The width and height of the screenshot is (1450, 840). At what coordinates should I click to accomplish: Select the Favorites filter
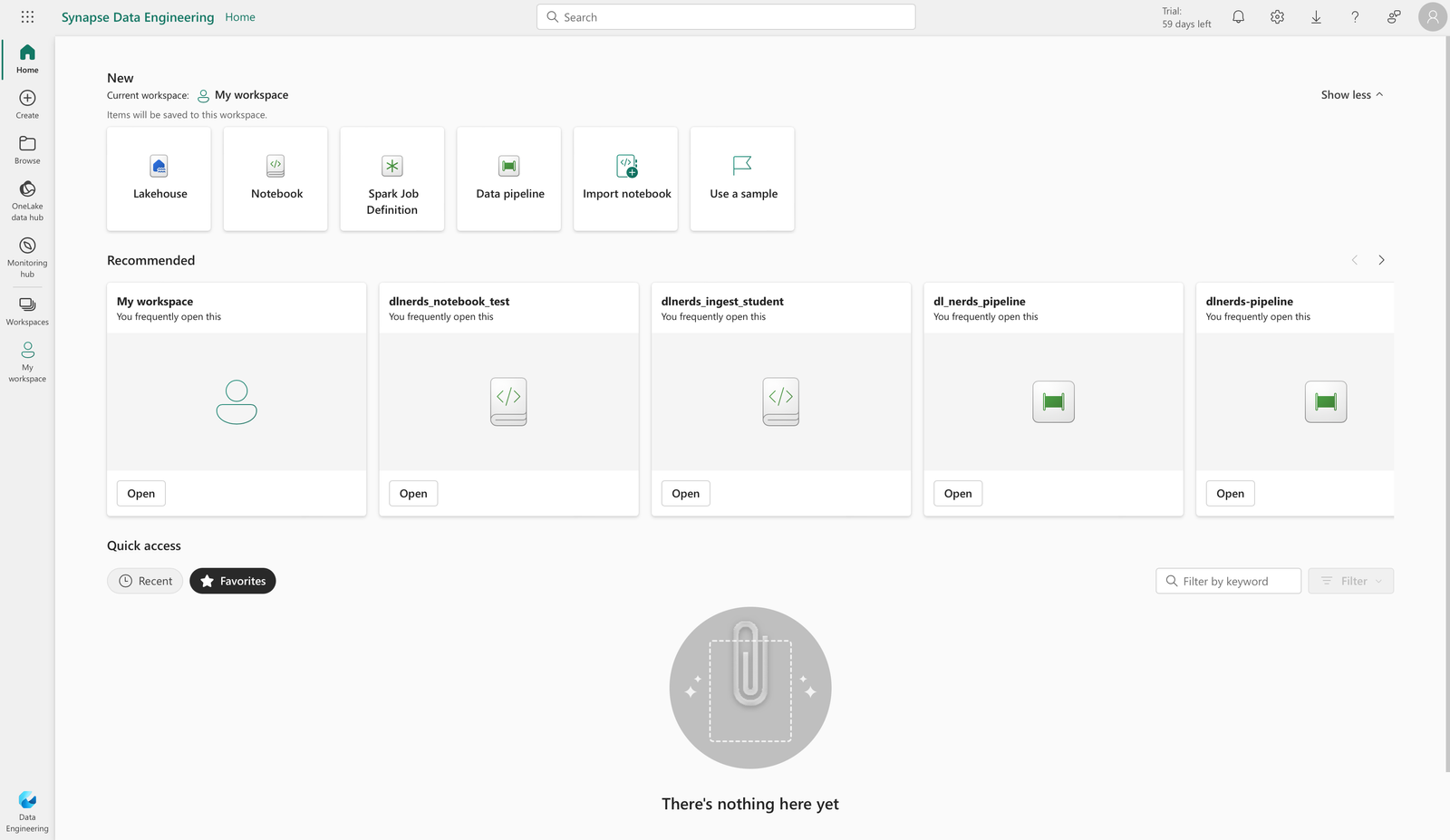pos(232,581)
